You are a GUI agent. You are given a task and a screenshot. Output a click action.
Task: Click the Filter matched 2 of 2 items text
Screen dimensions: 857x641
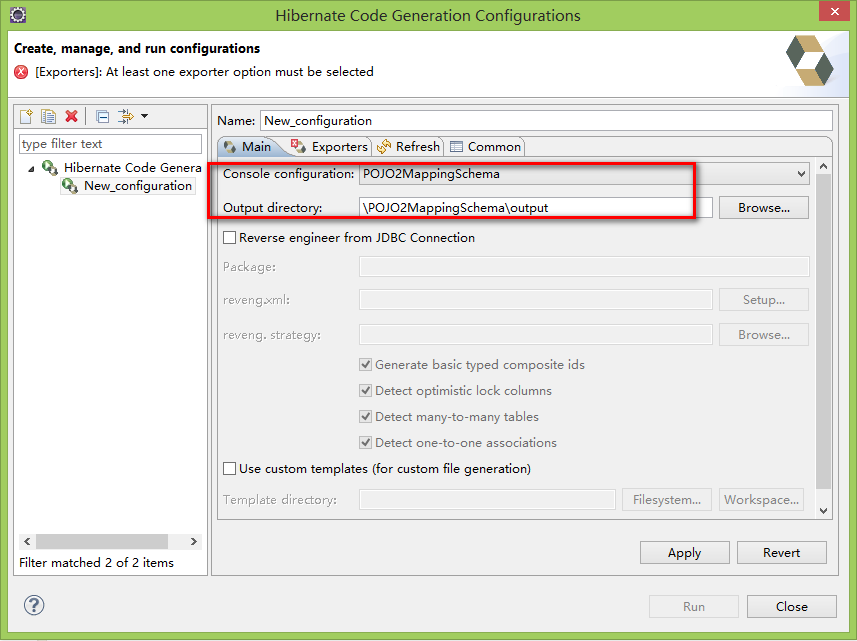point(96,562)
